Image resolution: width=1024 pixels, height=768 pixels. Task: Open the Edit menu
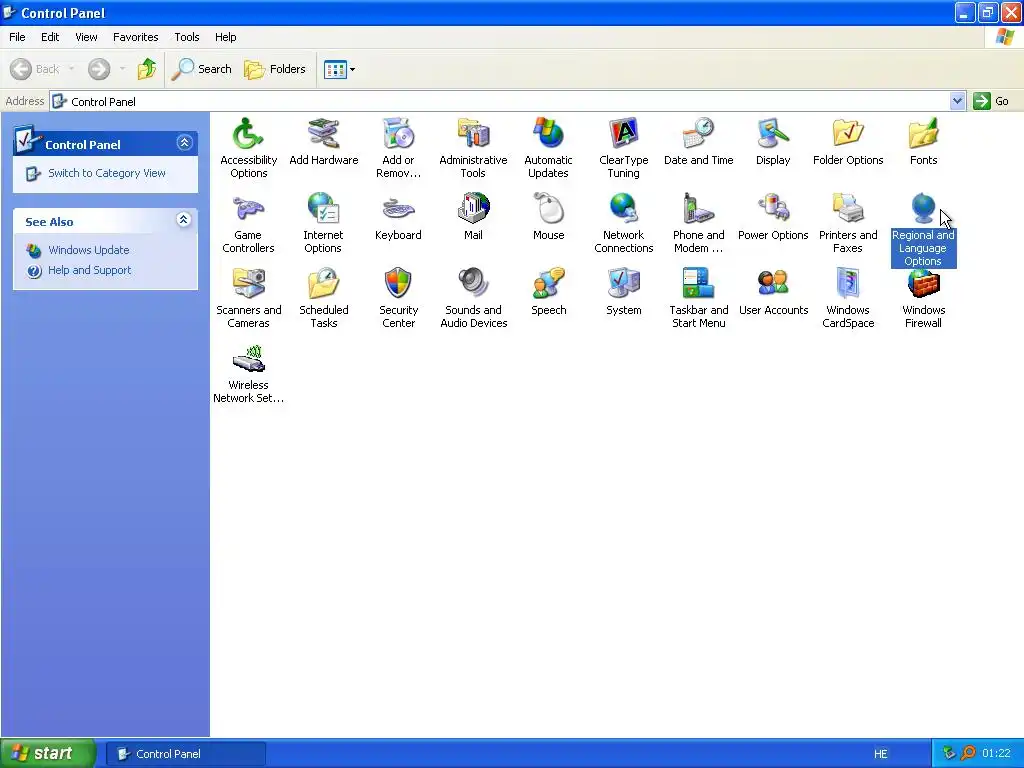[x=50, y=37]
